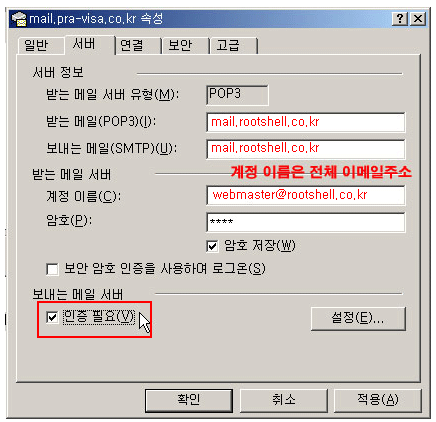This screenshot has width=436, height=422.
Task: Confirm with the 확인 button
Action: click(x=189, y=400)
